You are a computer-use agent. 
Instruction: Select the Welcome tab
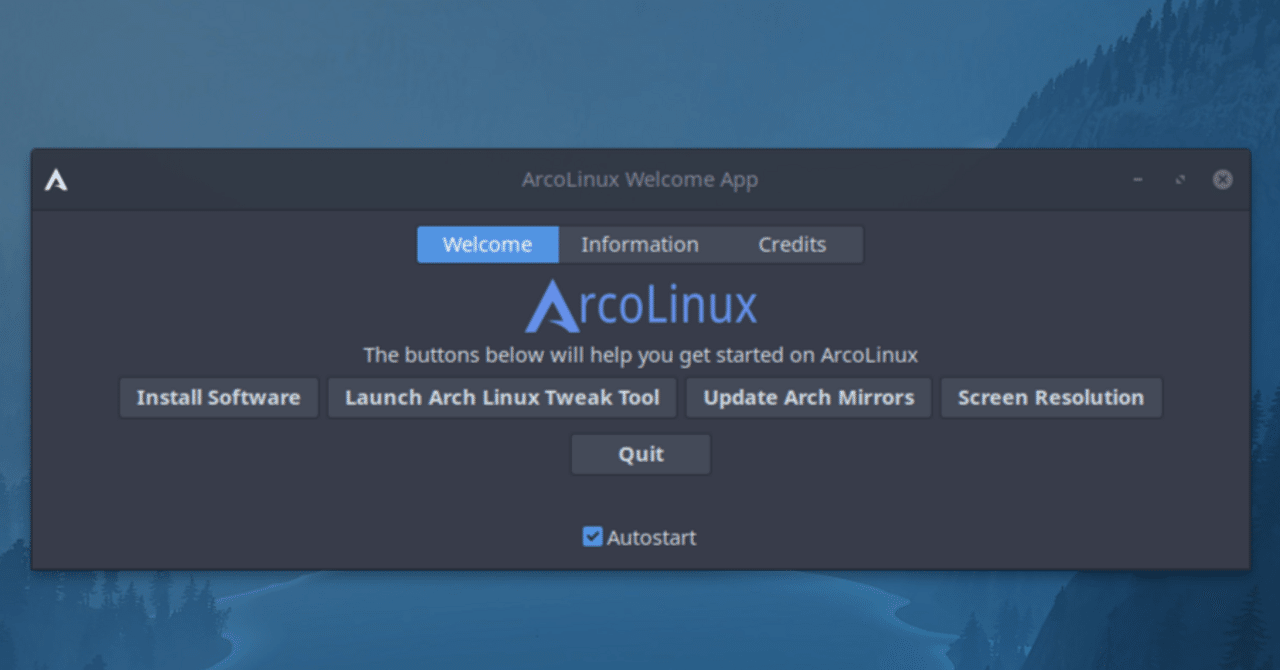[487, 244]
